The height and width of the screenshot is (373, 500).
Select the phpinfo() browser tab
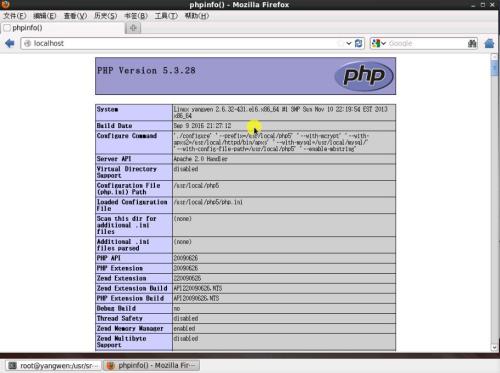[x=63, y=28]
